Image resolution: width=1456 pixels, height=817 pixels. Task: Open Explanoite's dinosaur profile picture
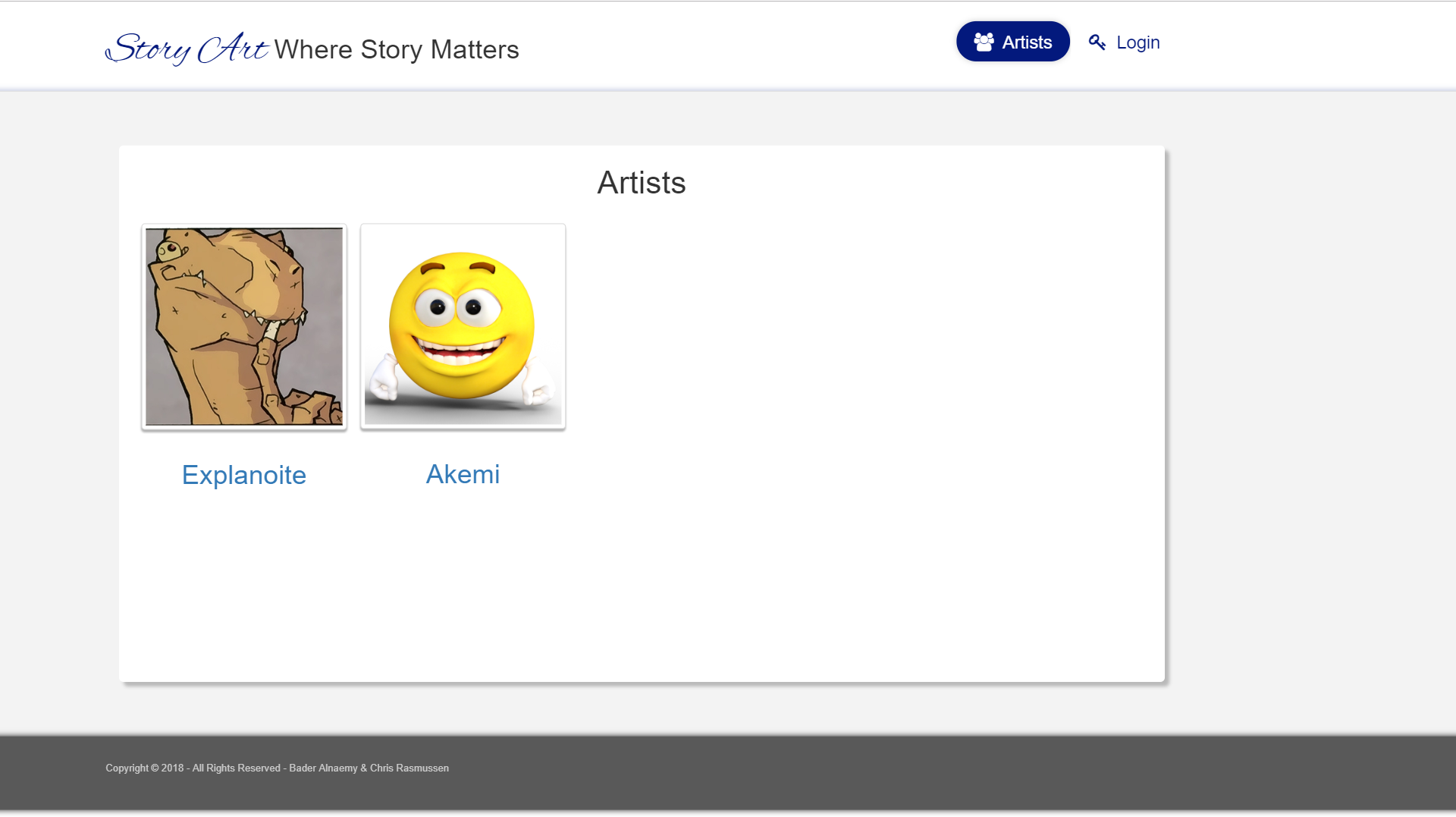click(243, 326)
